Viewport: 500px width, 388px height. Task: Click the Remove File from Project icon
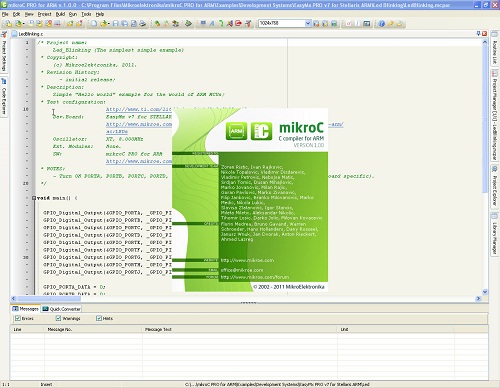click(x=79, y=23)
